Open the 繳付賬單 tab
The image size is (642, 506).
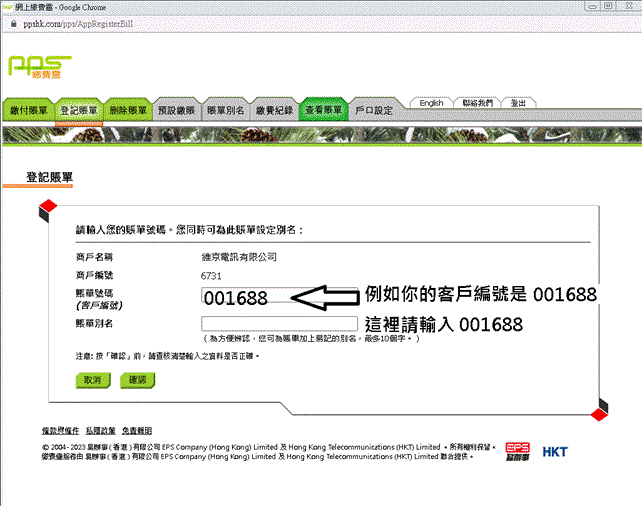point(29,109)
